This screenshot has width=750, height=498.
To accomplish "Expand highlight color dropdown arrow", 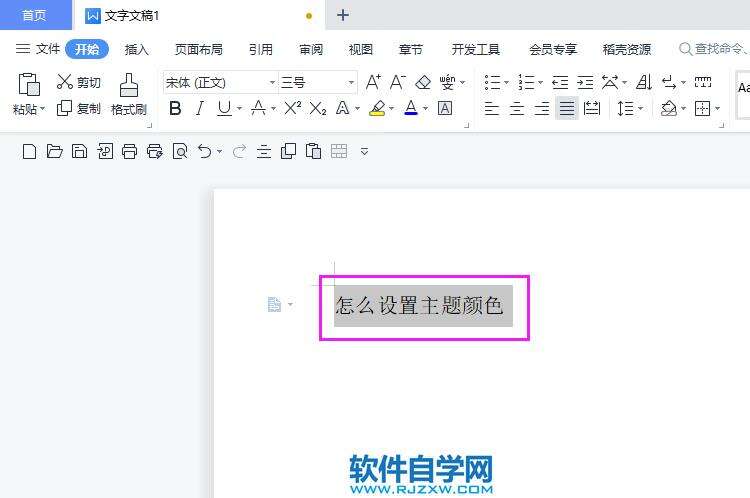I will click(391, 109).
